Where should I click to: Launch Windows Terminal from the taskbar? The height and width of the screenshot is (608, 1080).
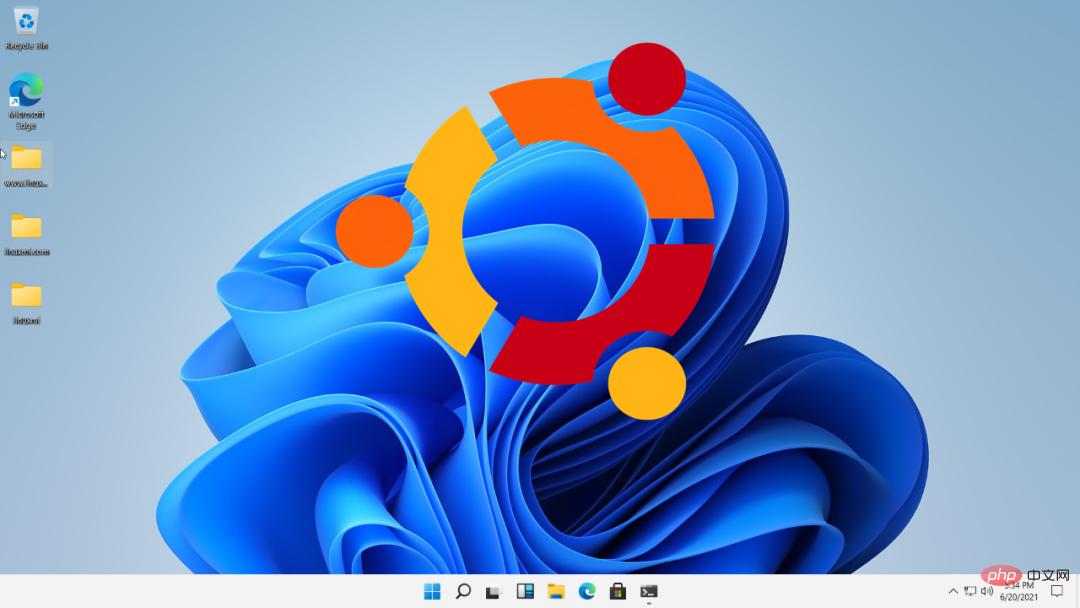[x=648, y=591]
